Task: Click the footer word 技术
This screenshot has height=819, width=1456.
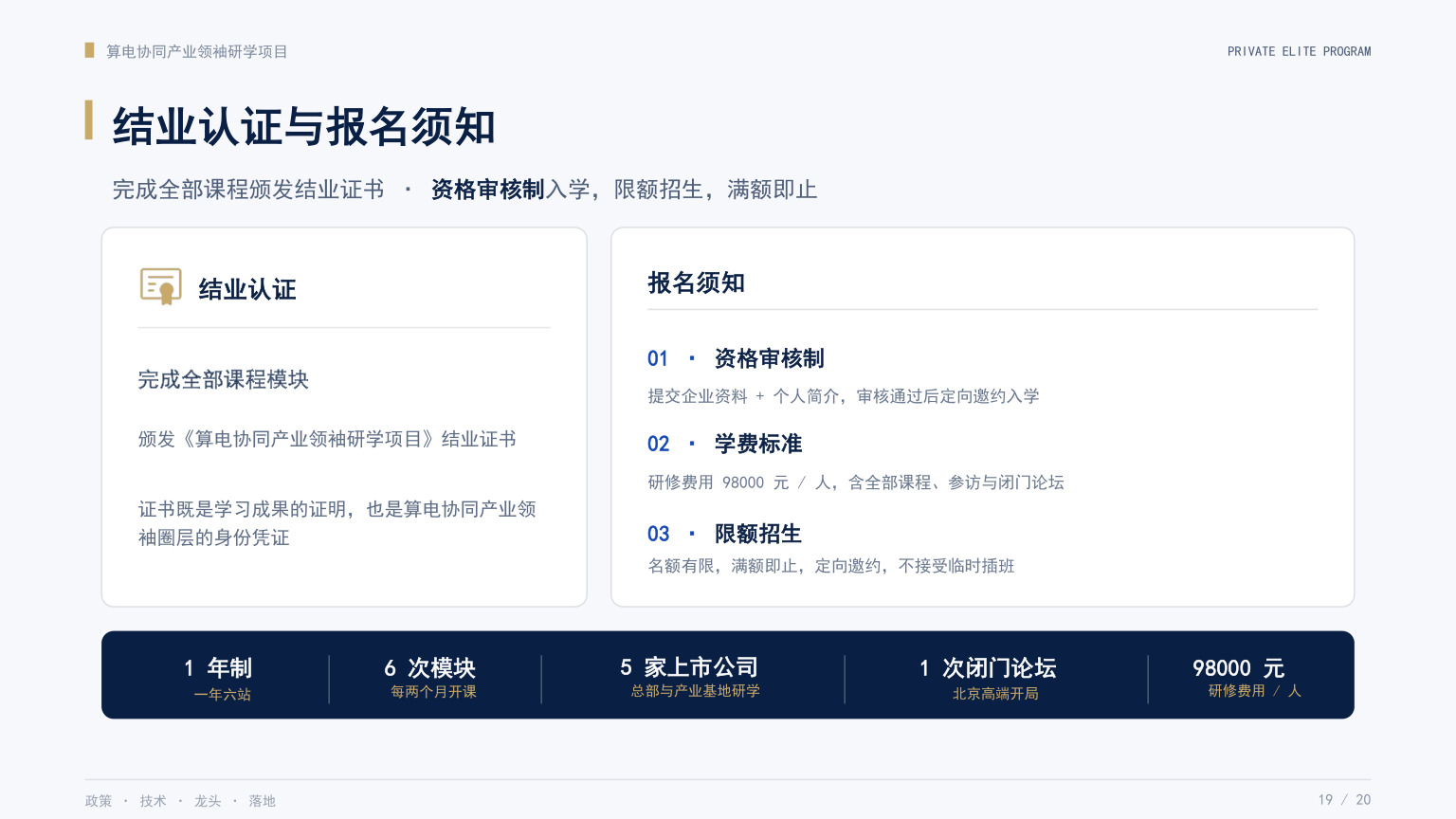Action: click(x=153, y=801)
